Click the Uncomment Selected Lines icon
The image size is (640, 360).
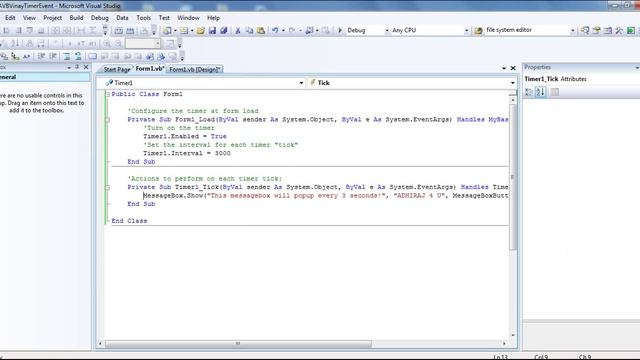click(x=78, y=56)
